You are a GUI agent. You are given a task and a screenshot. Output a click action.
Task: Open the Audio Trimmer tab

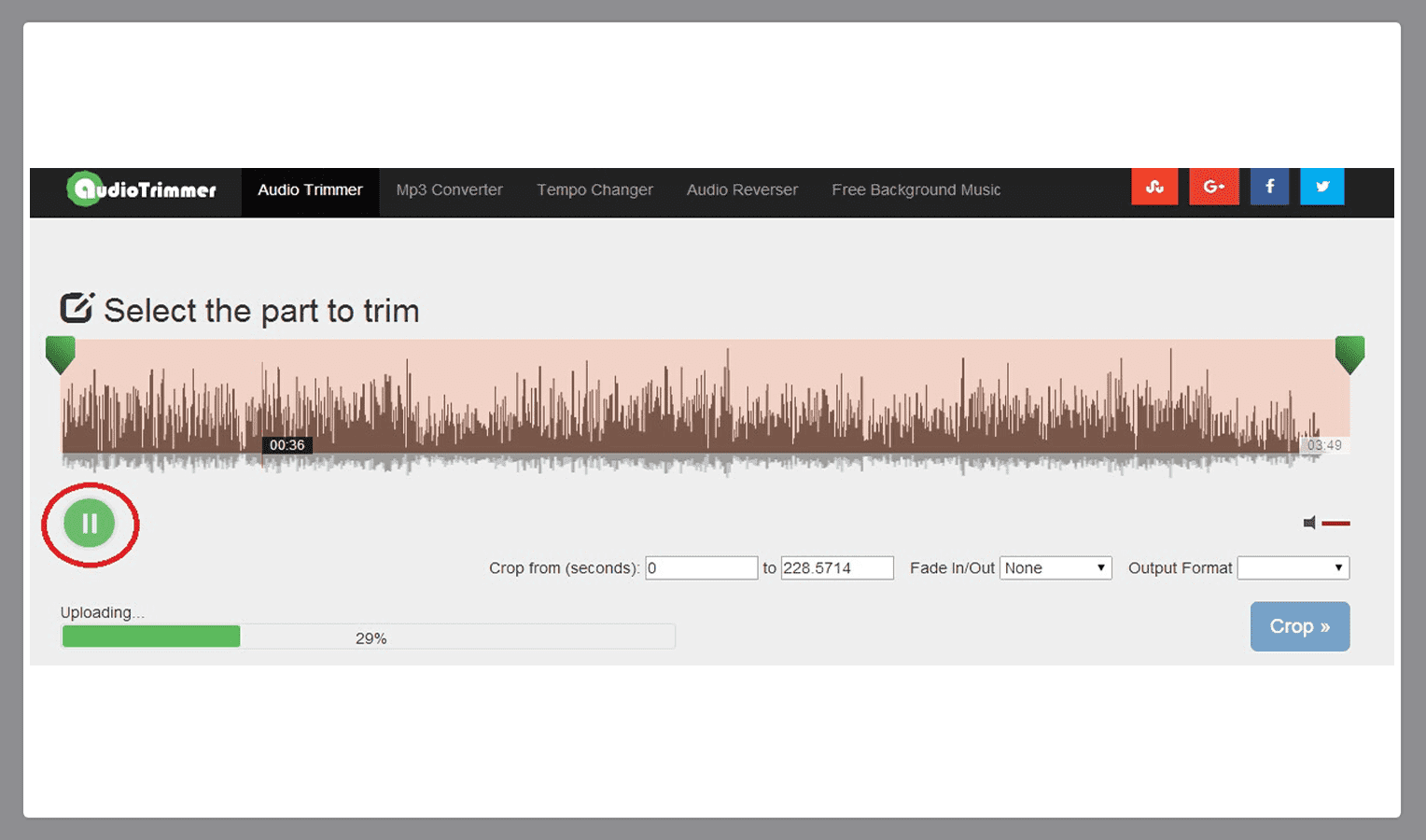[310, 190]
